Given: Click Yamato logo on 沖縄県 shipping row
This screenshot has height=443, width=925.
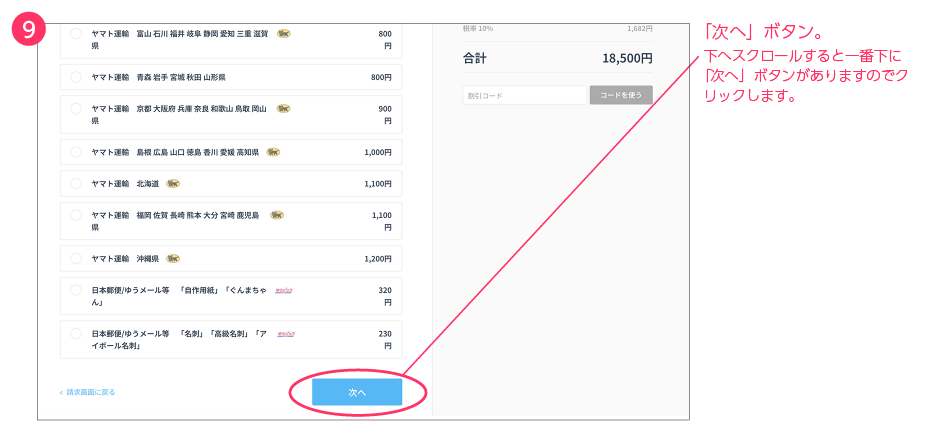Looking at the screenshot, I should coord(173,258).
